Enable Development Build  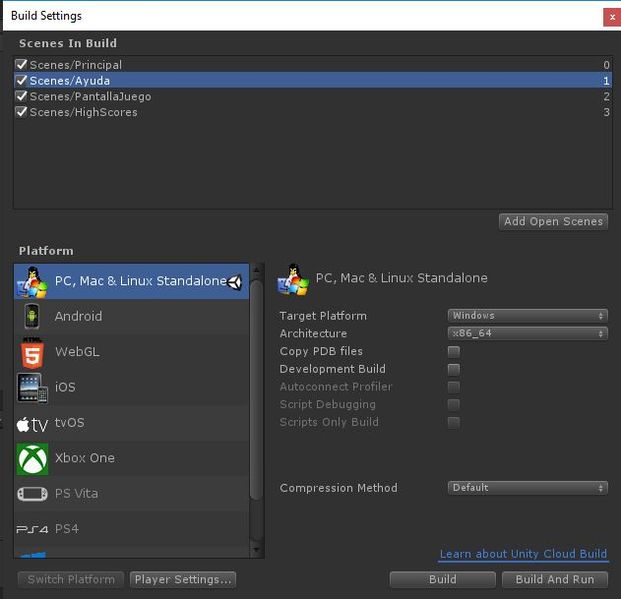(x=453, y=369)
